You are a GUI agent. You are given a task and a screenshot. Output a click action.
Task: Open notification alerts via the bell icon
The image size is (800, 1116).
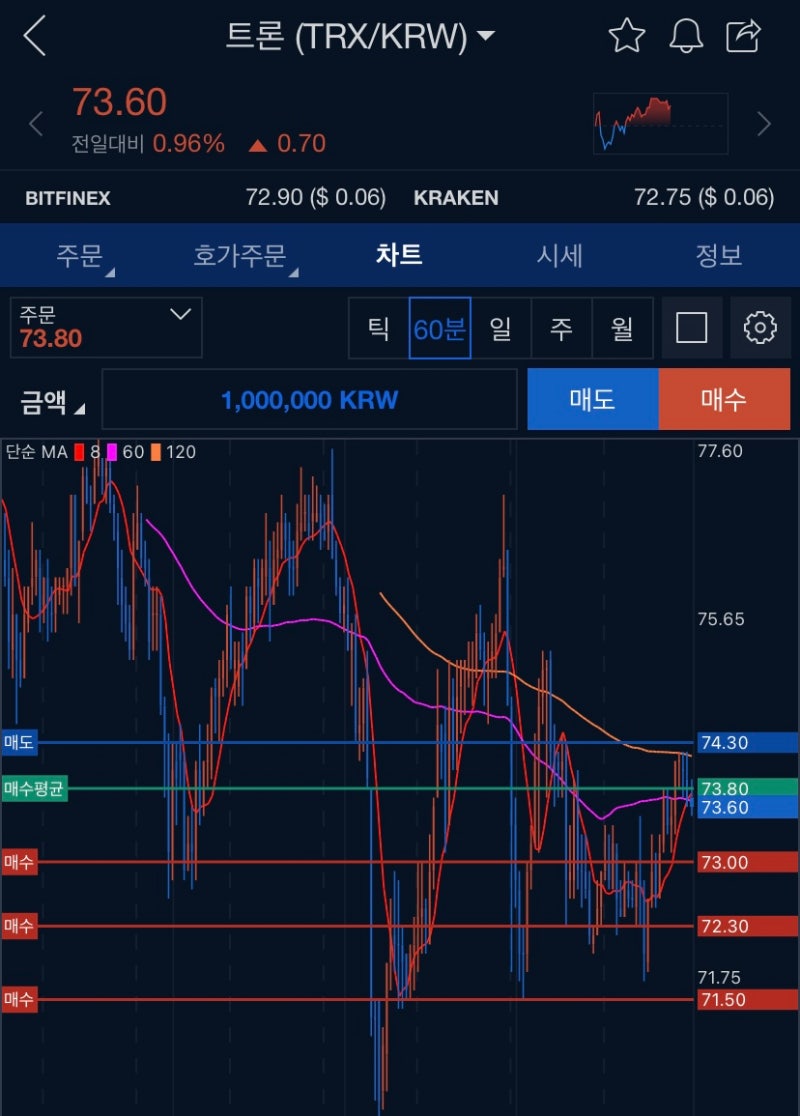tap(685, 34)
